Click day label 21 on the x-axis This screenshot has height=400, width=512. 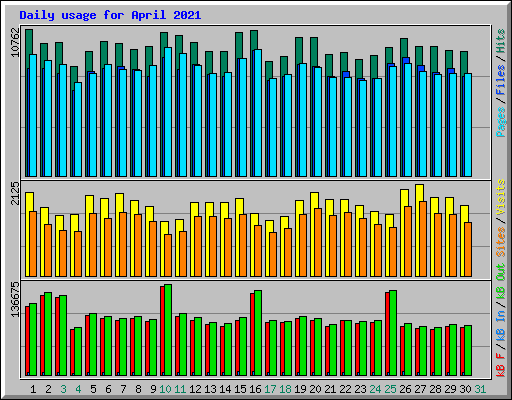click(x=330, y=389)
